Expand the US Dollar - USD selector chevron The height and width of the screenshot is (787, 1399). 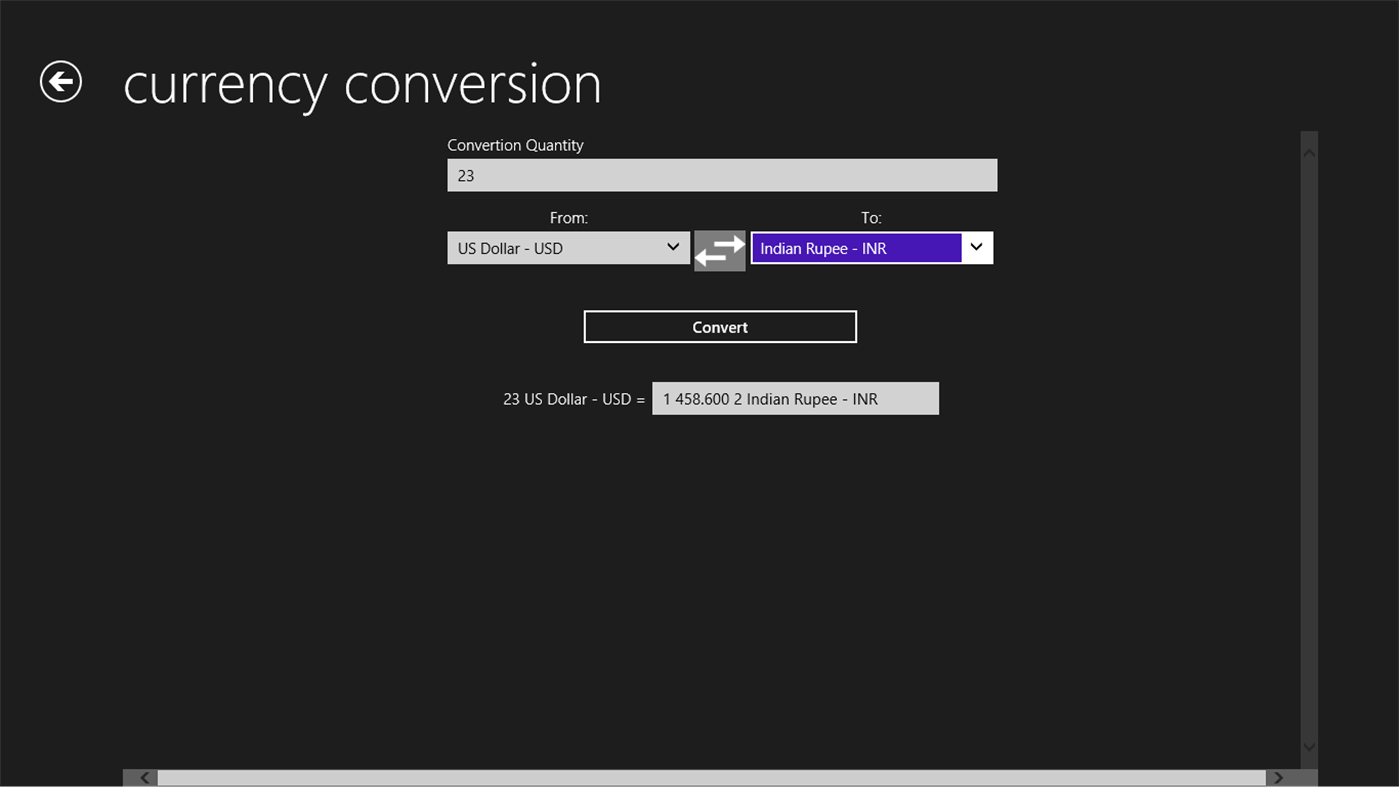[672, 247]
